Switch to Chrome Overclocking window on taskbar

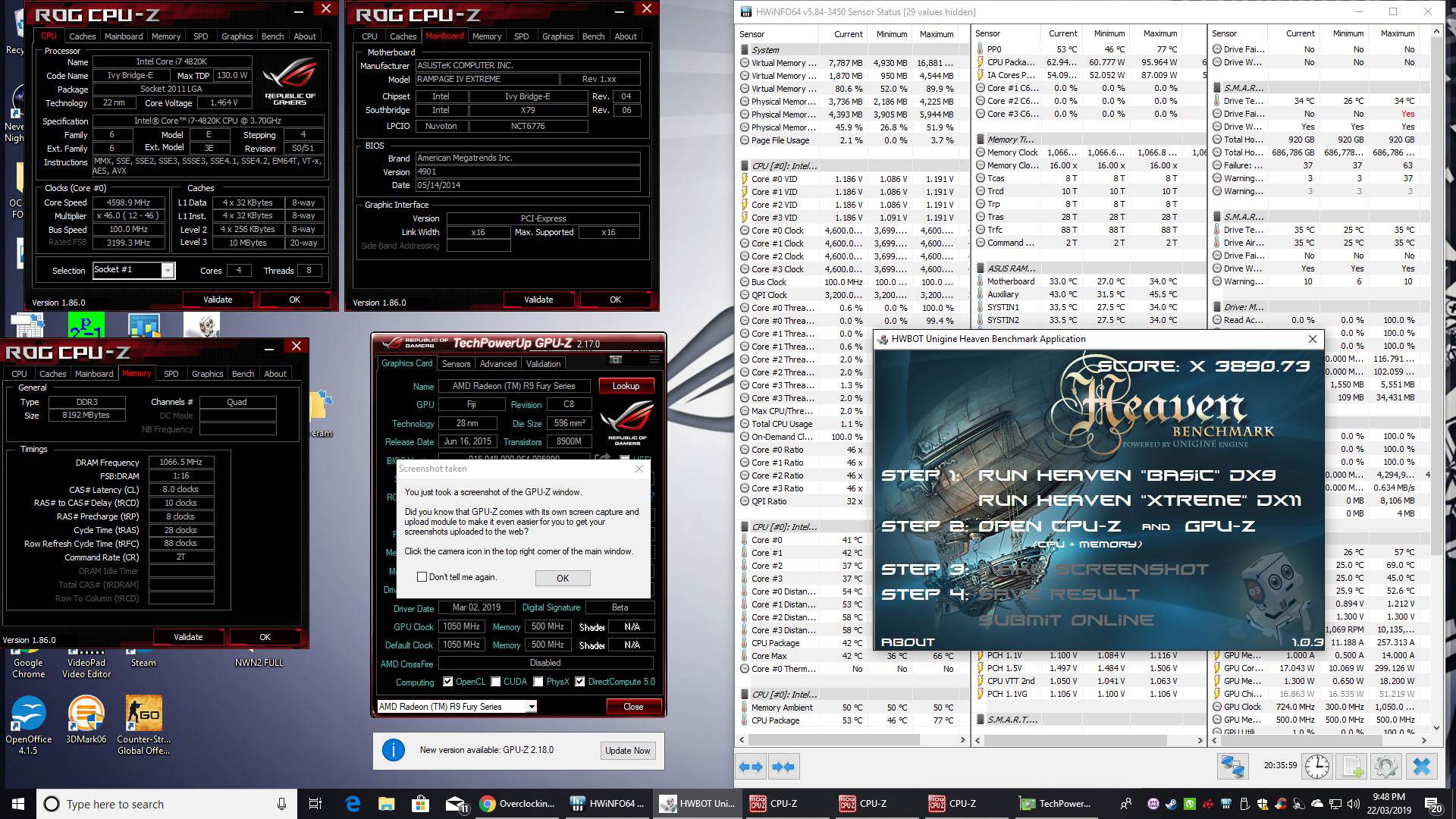coord(519,804)
